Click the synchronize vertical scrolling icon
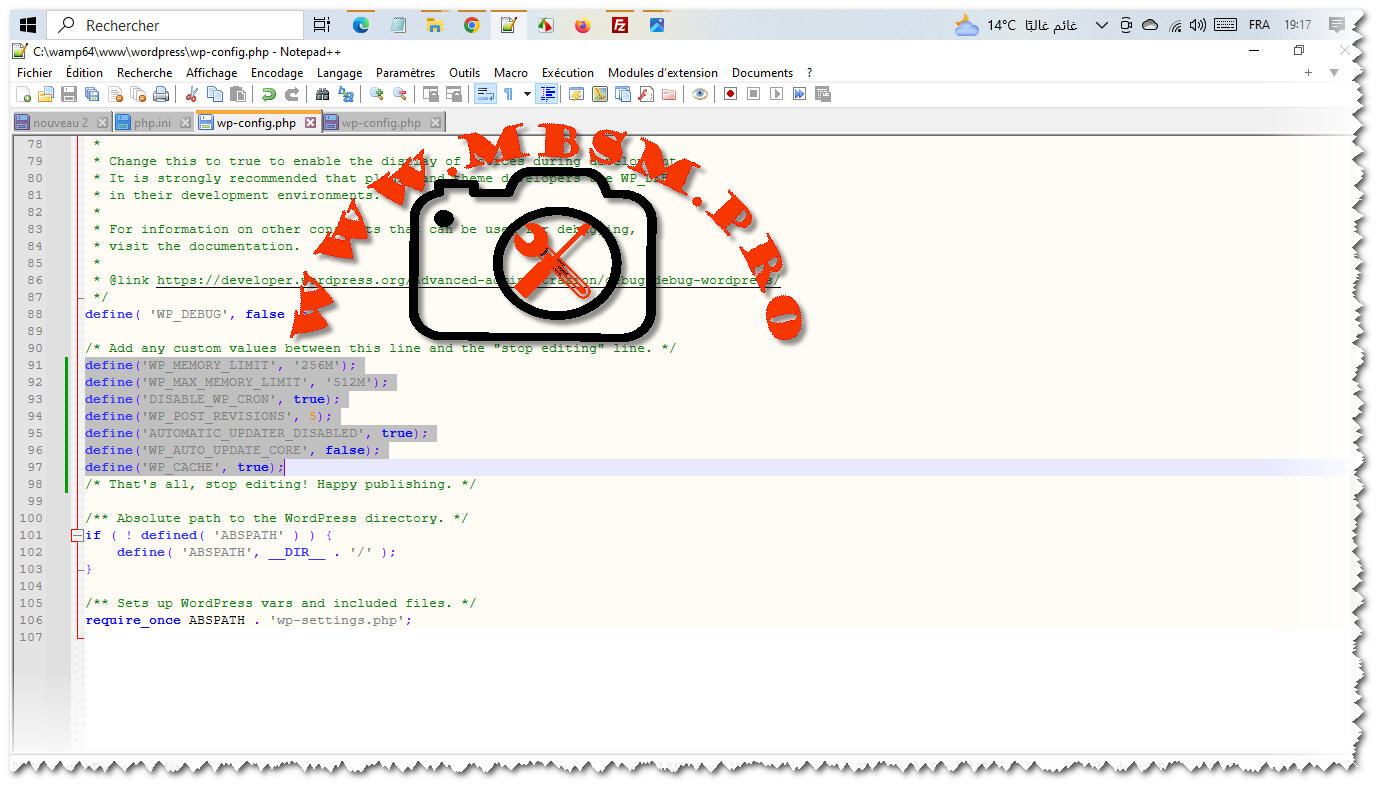The height and width of the screenshot is (789, 1381). [430, 94]
